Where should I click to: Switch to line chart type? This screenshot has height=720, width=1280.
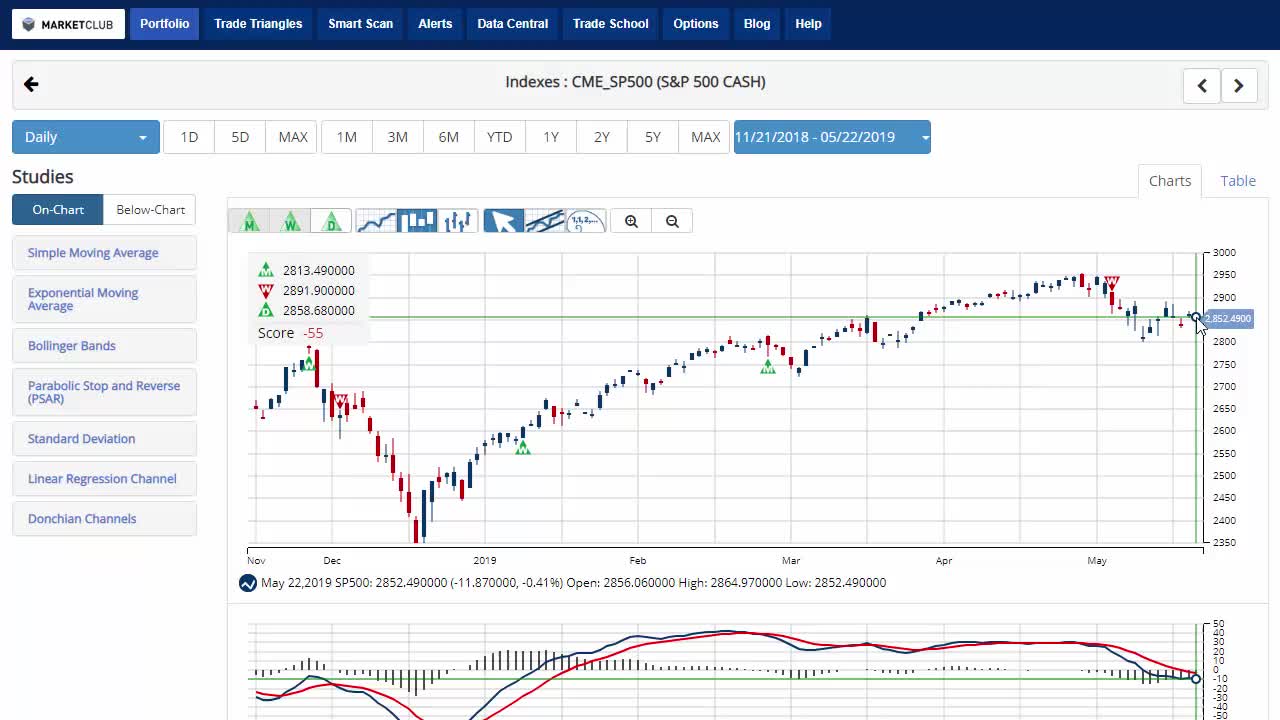(376, 221)
